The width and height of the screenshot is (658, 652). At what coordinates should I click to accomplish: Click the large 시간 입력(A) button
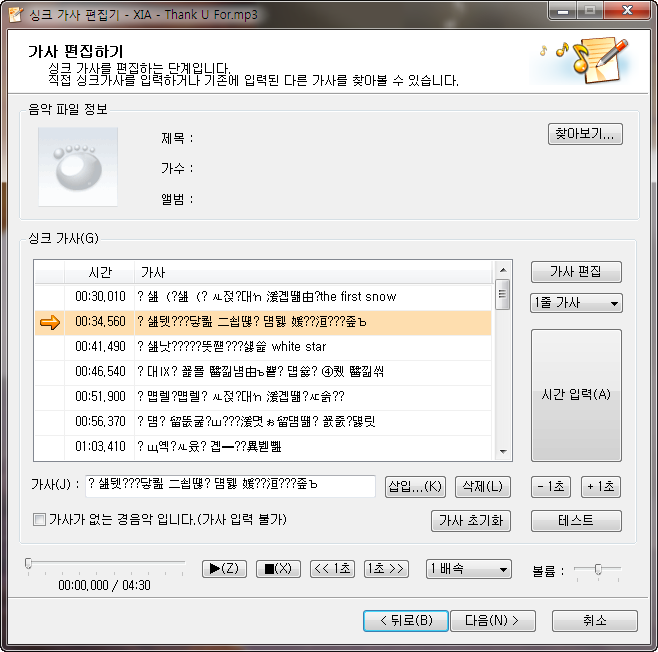(x=576, y=395)
